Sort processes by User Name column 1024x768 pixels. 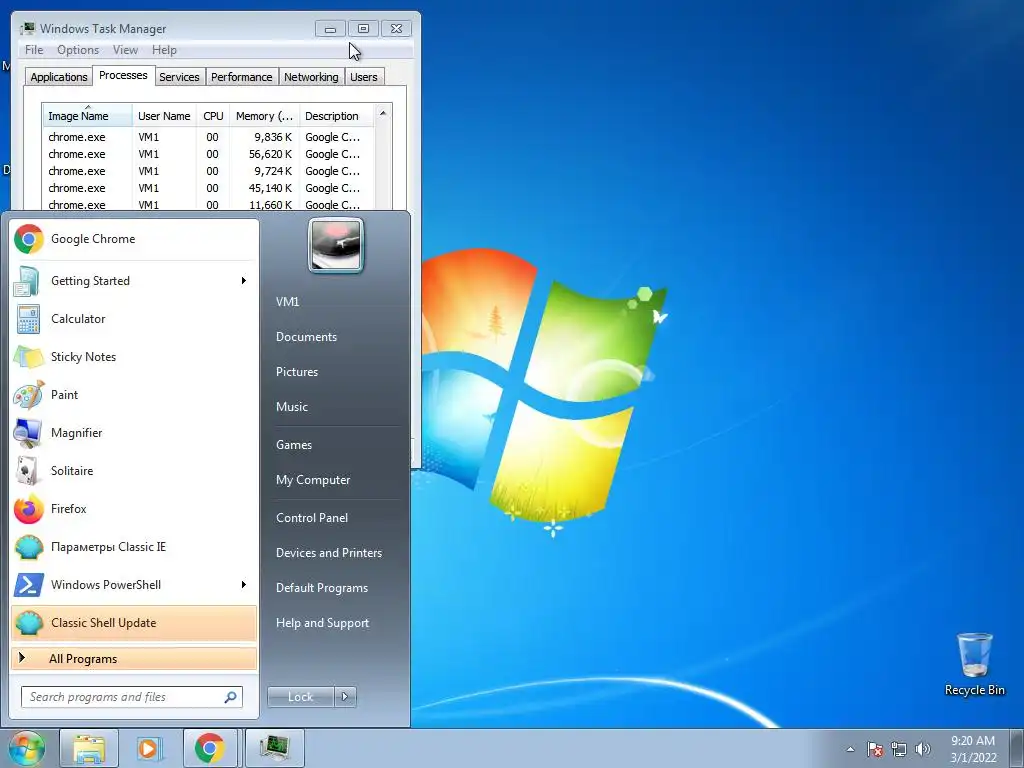164,116
